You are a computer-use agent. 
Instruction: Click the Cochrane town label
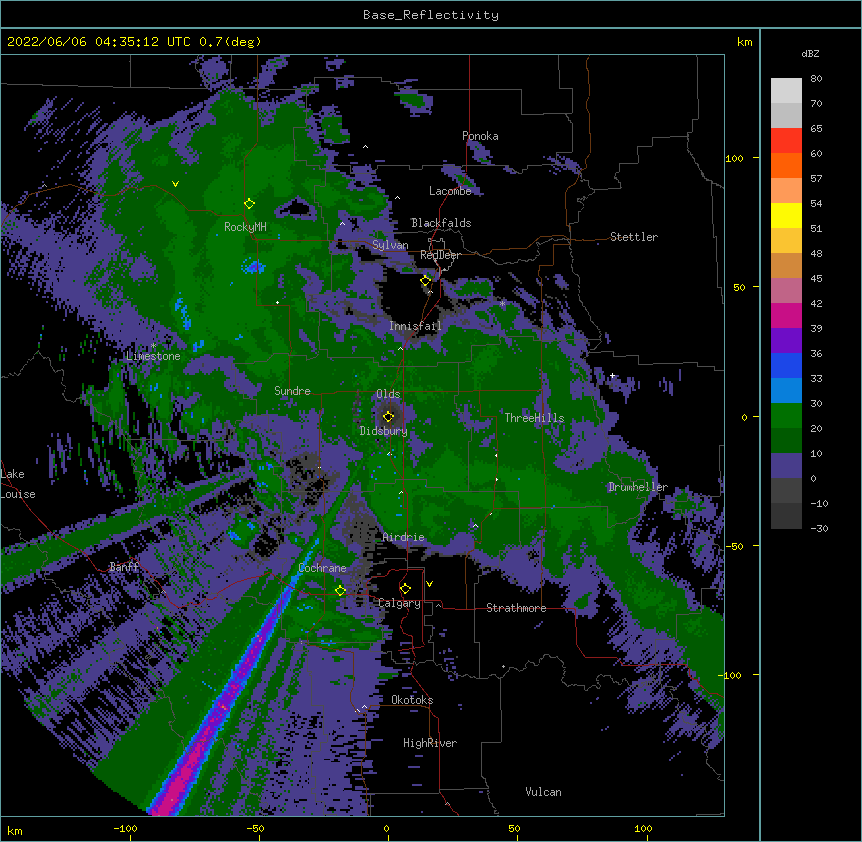(x=322, y=568)
